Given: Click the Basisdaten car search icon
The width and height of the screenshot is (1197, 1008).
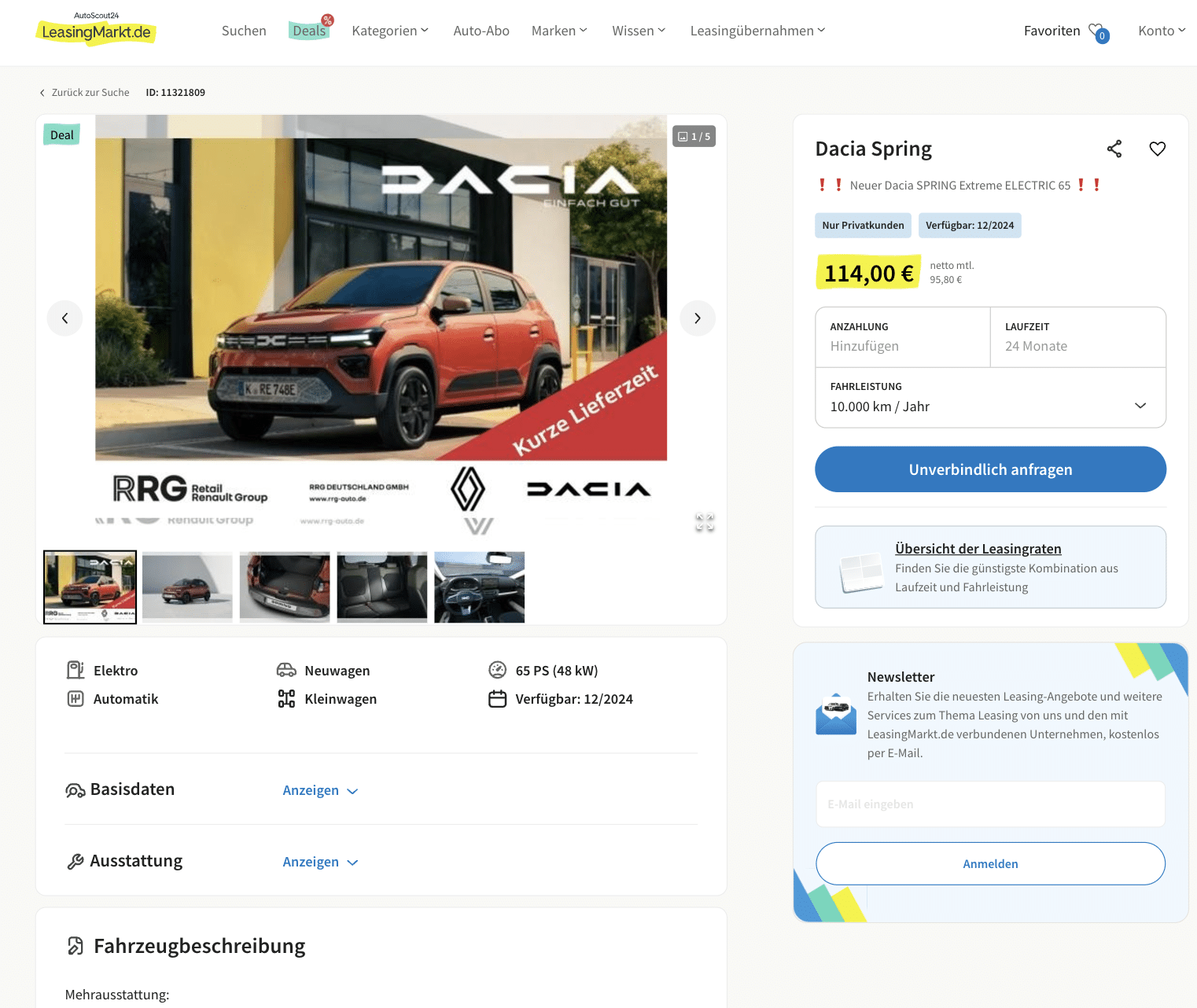Looking at the screenshot, I should (x=75, y=790).
